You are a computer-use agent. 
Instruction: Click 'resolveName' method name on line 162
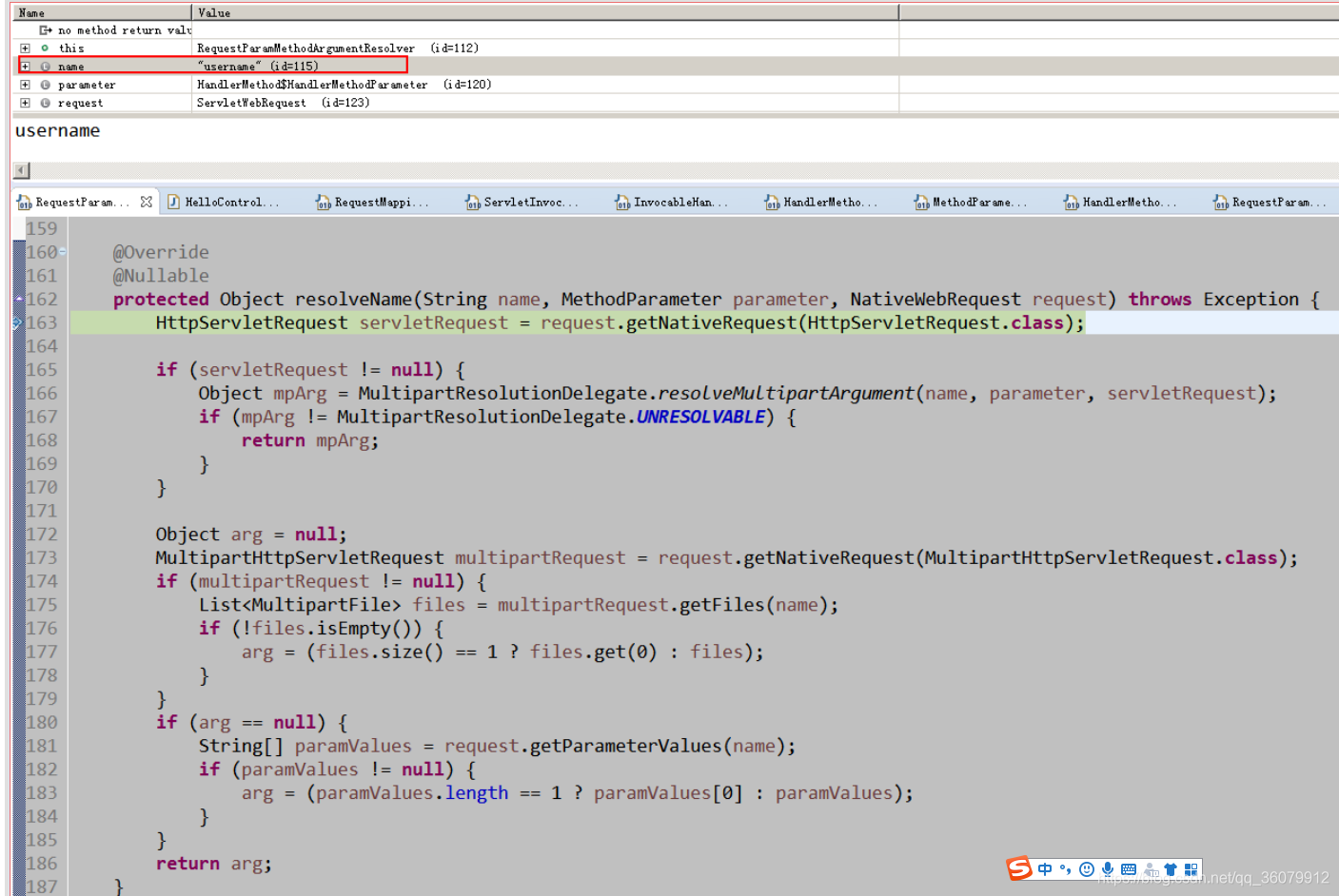tap(354, 299)
